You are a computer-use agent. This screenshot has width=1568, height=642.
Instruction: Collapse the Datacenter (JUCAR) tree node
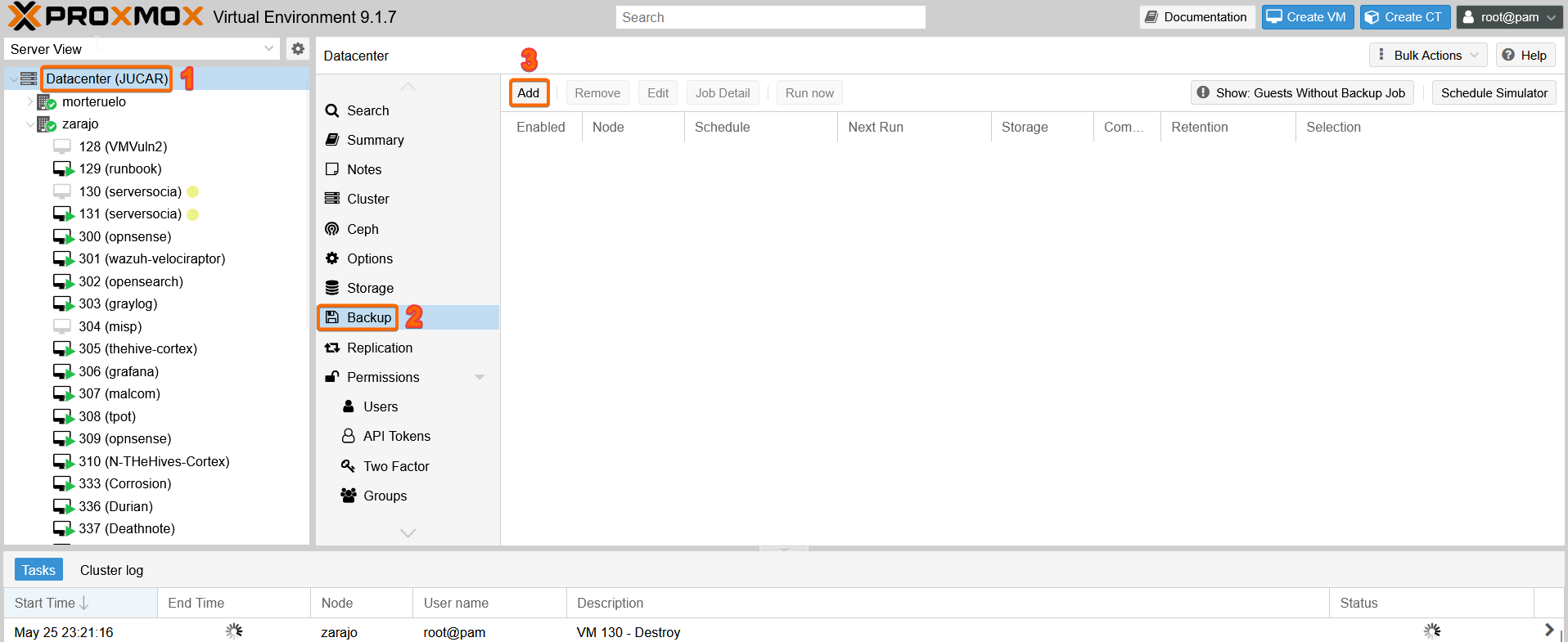13,79
